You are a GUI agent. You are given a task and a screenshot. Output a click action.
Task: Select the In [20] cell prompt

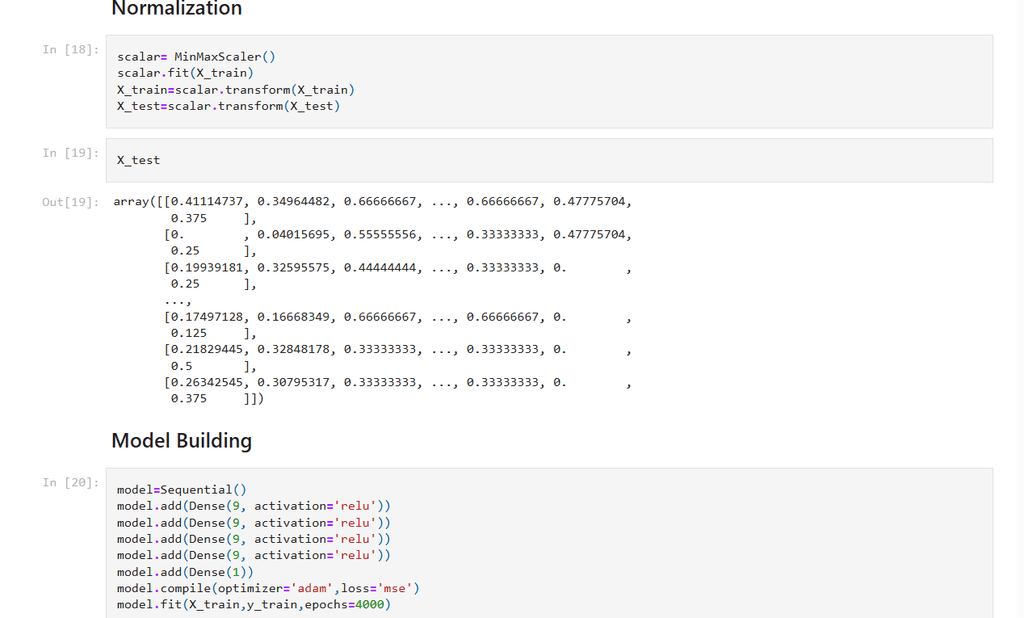tap(70, 483)
